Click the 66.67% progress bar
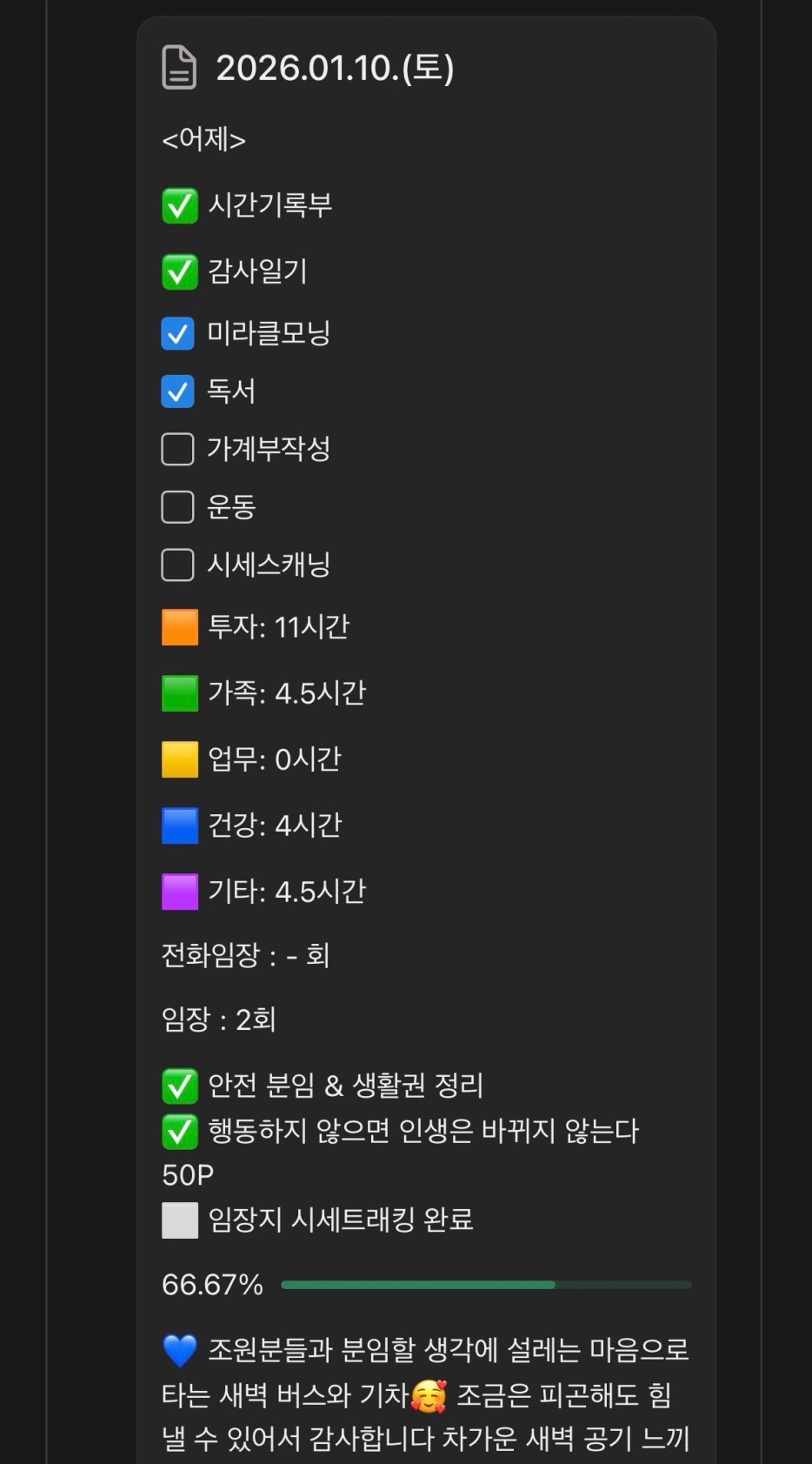812x1464 pixels. click(486, 1285)
